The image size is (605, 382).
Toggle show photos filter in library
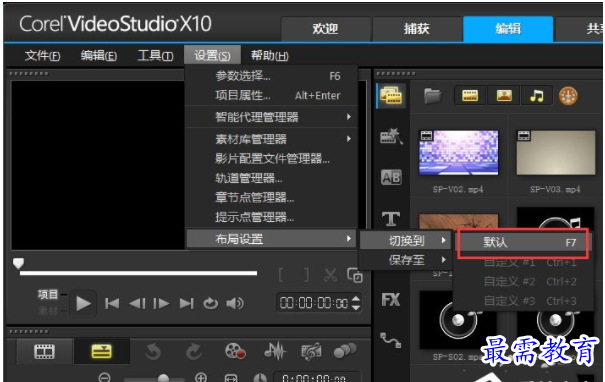tap(504, 96)
